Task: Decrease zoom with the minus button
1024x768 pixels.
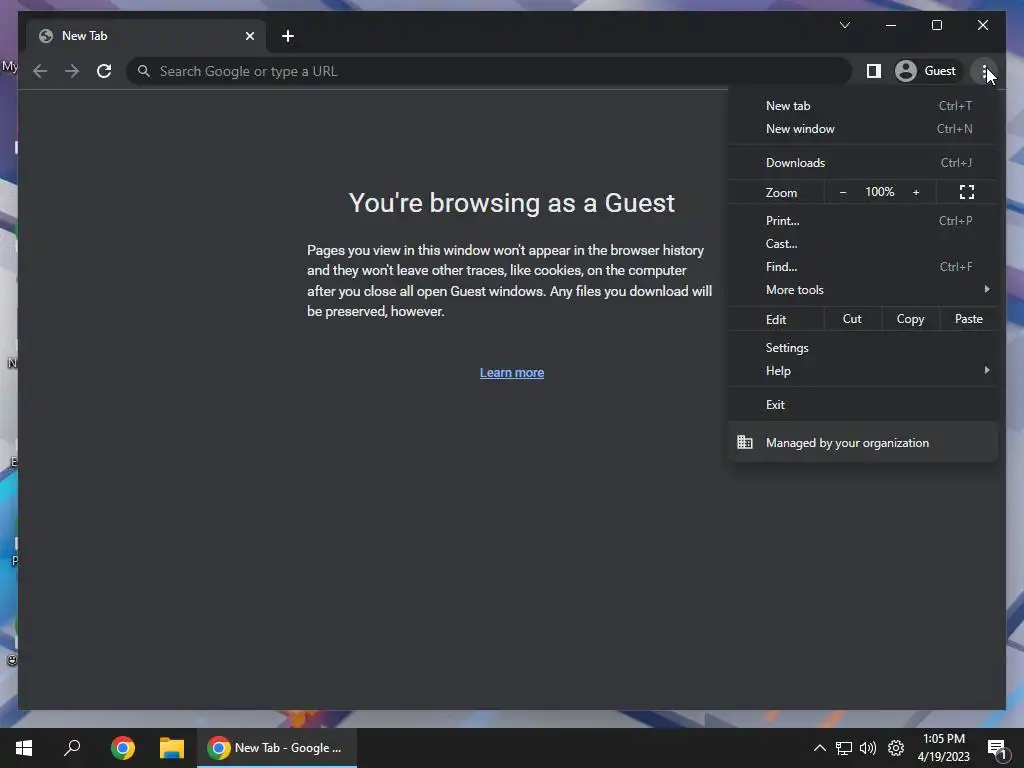Action: coord(843,192)
